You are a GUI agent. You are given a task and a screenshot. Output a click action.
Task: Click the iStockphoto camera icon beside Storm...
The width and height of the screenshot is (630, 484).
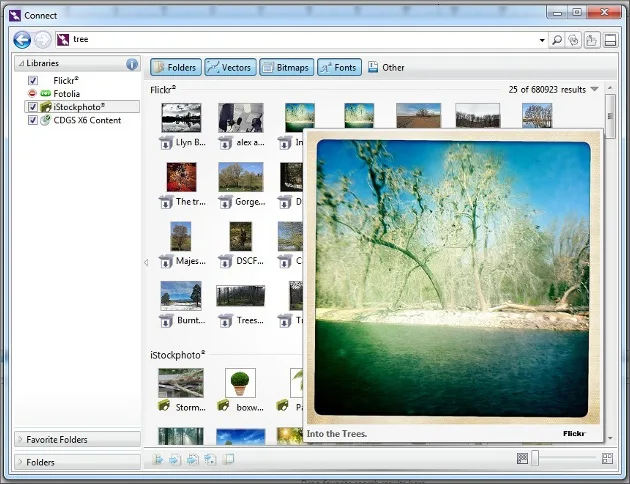pos(164,406)
